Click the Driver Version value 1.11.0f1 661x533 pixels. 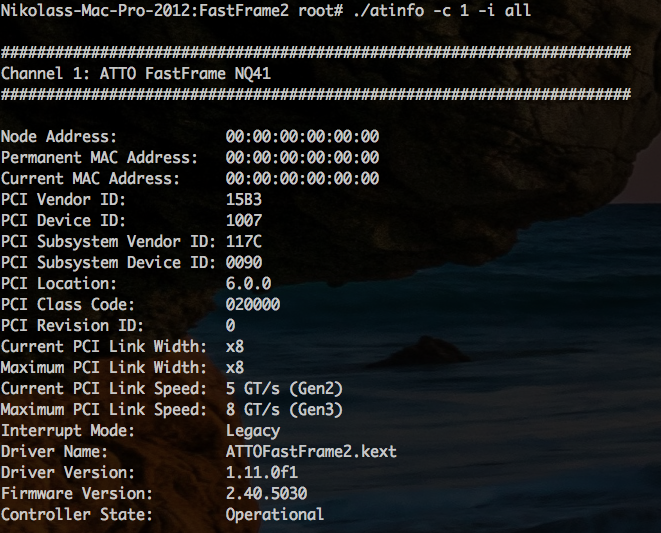262,473
